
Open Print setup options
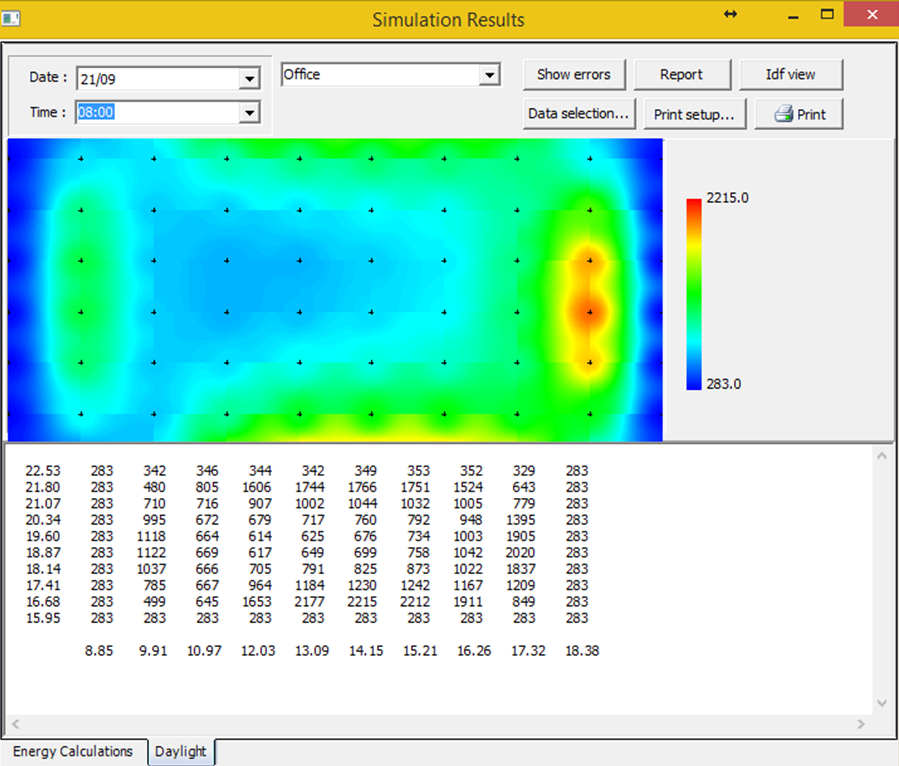(x=694, y=114)
